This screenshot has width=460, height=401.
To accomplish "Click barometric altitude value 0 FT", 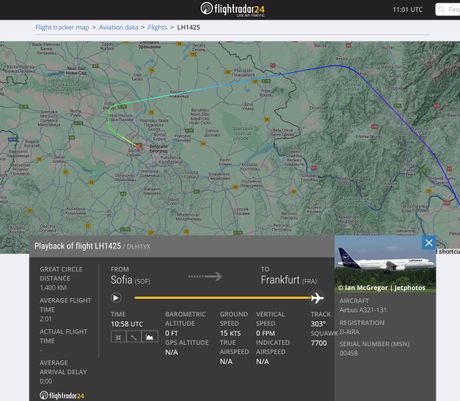I will point(172,333).
